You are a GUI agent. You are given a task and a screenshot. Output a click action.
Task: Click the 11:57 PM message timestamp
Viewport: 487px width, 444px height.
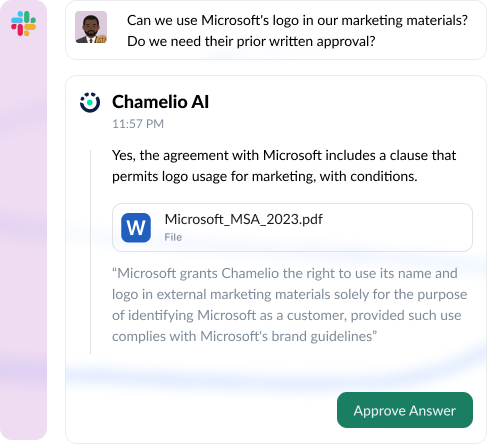138,124
